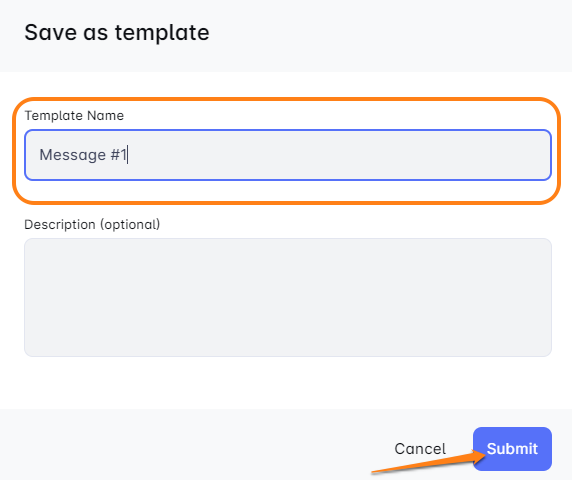Viewport: 572px width, 480px height.
Task: Click the "Save as template" heading
Action: coord(117,32)
